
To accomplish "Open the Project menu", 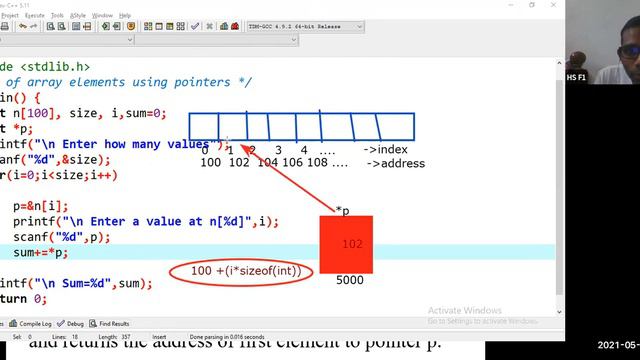I will click(10, 16).
